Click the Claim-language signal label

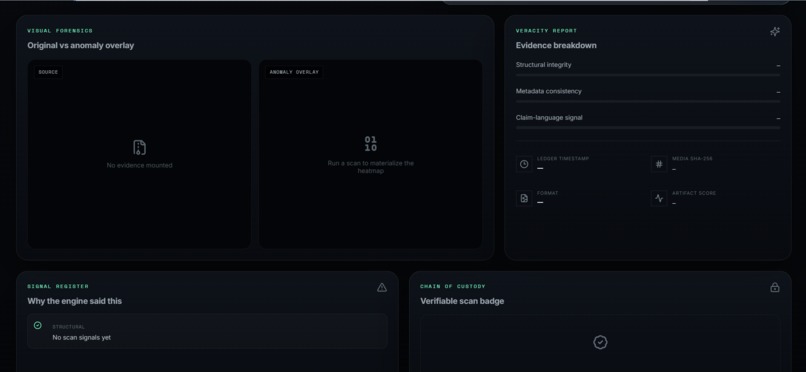[x=549, y=118]
